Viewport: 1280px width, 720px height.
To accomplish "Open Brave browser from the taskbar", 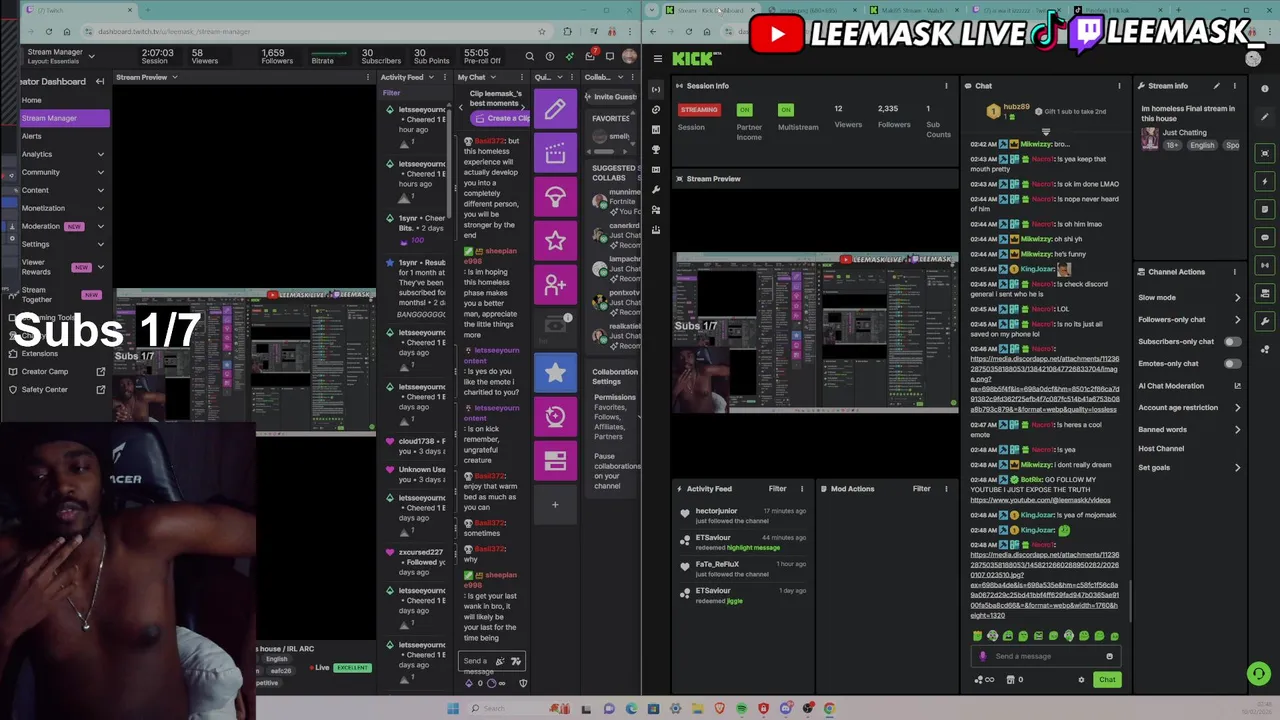I will [x=719, y=709].
